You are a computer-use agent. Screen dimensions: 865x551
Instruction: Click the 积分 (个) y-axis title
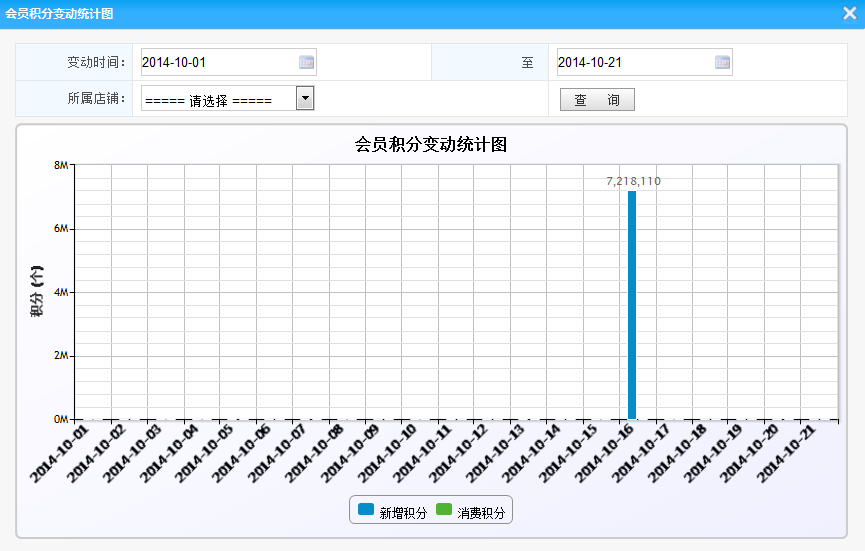point(37,291)
